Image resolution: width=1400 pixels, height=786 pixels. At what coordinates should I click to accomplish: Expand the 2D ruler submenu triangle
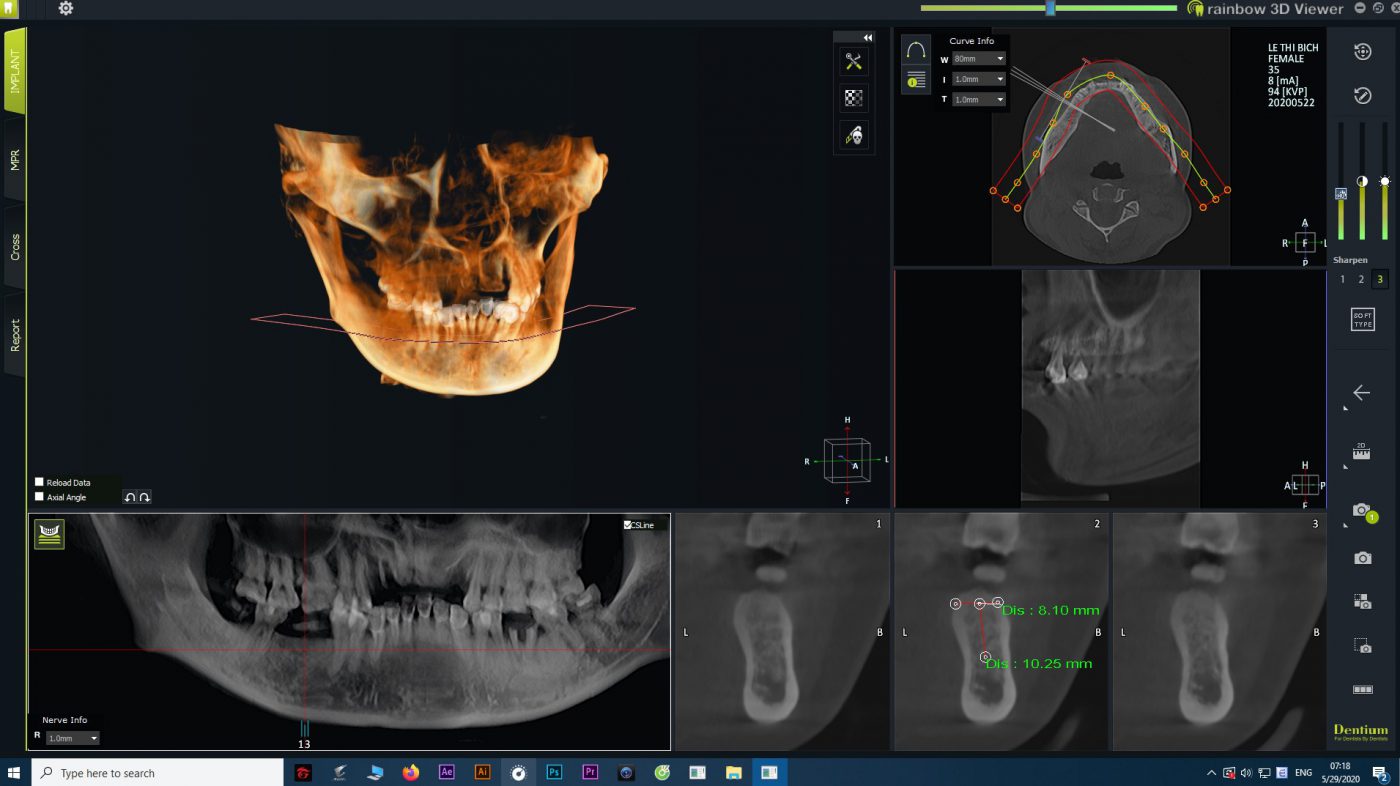pos(1346,466)
